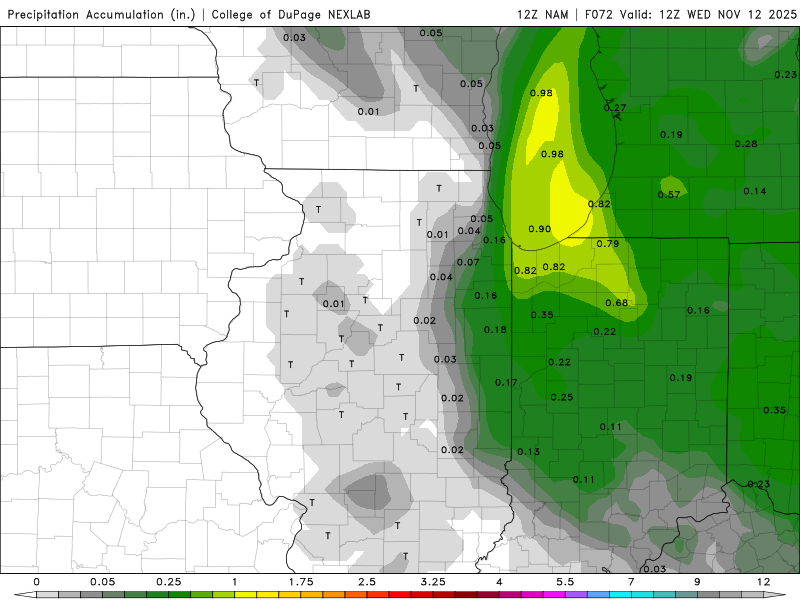Screen dimensions: 800x600
Task: Click the colorbar legend label "4"
Action: (x=499, y=582)
